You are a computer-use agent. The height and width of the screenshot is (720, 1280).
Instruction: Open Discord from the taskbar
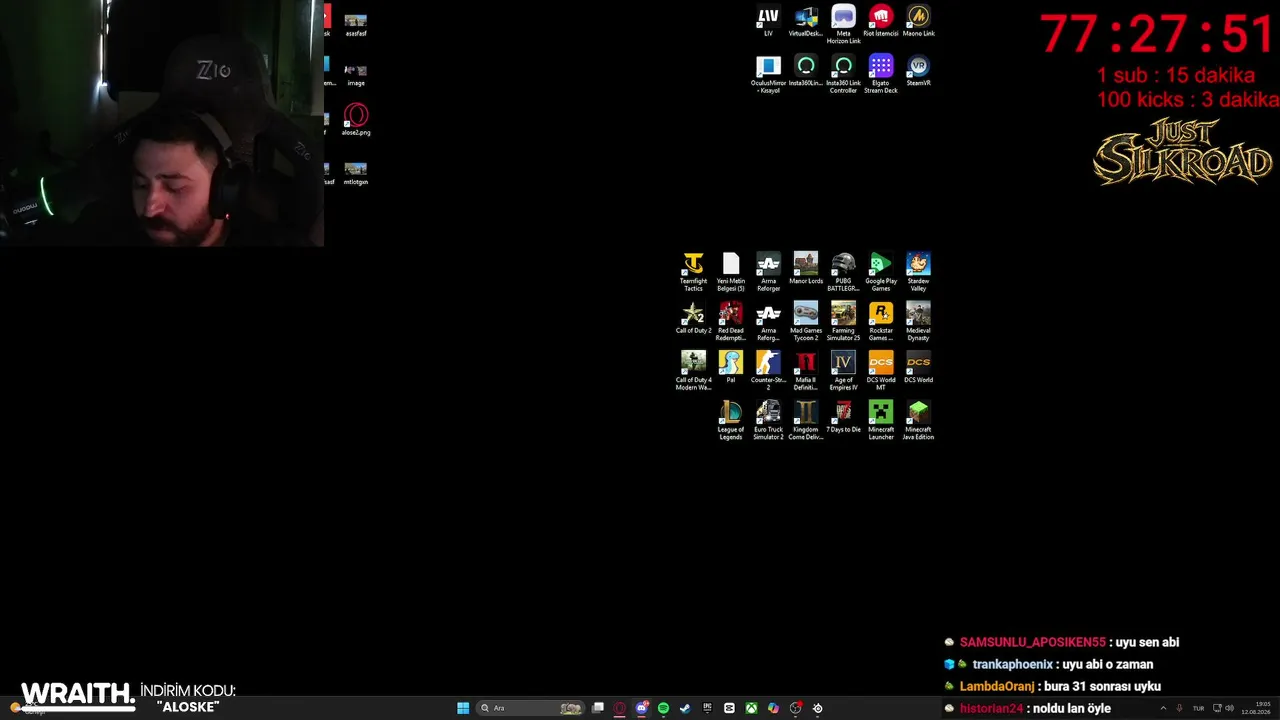pyautogui.click(x=642, y=708)
